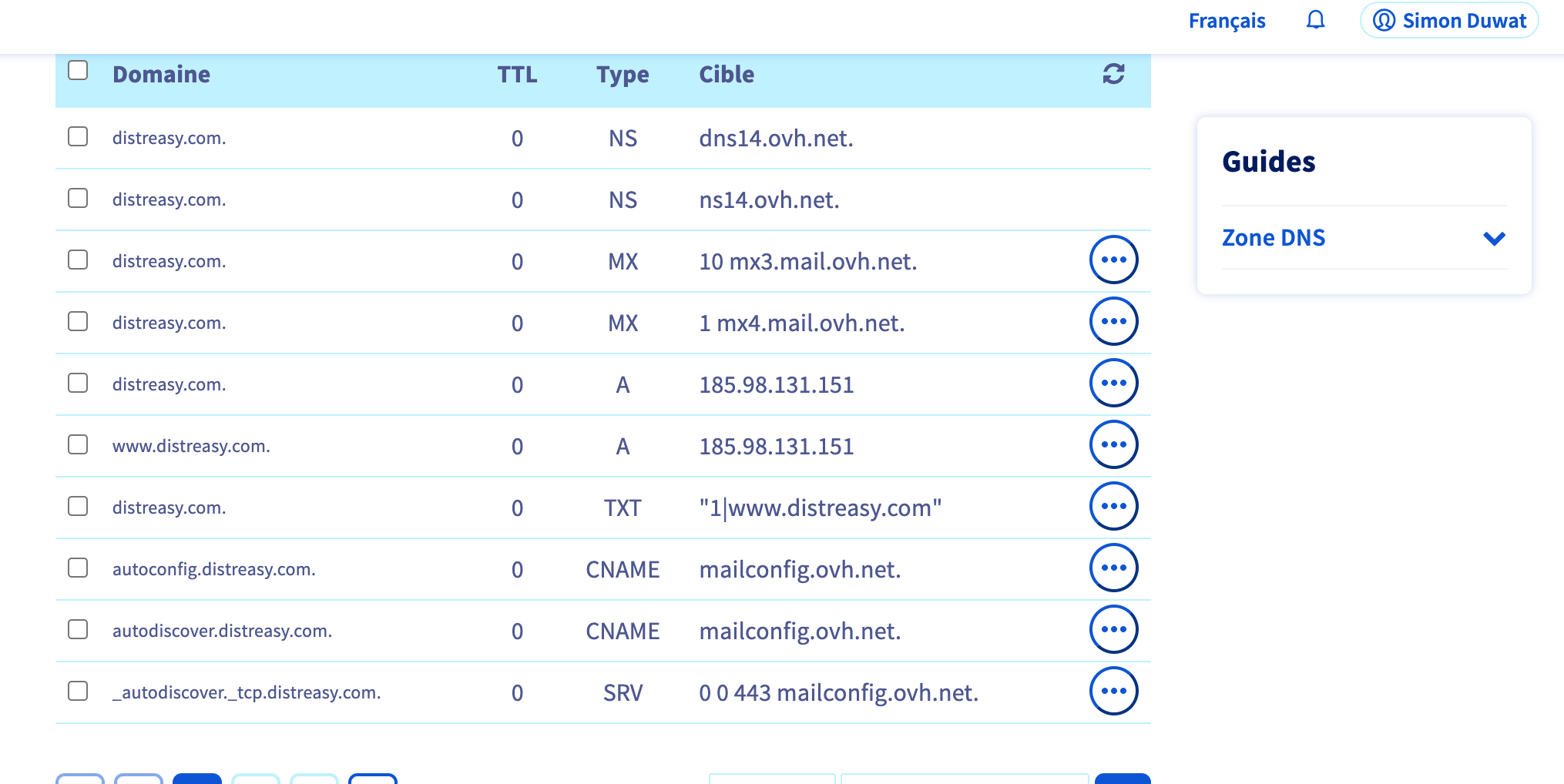
Task: Open actions menu for mx4.mail.ovh.net record
Action: click(x=1113, y=322)
